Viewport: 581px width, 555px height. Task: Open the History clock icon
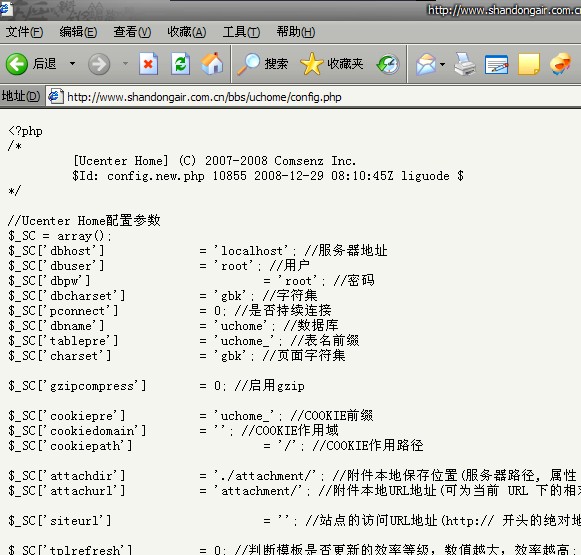point(388,64)
